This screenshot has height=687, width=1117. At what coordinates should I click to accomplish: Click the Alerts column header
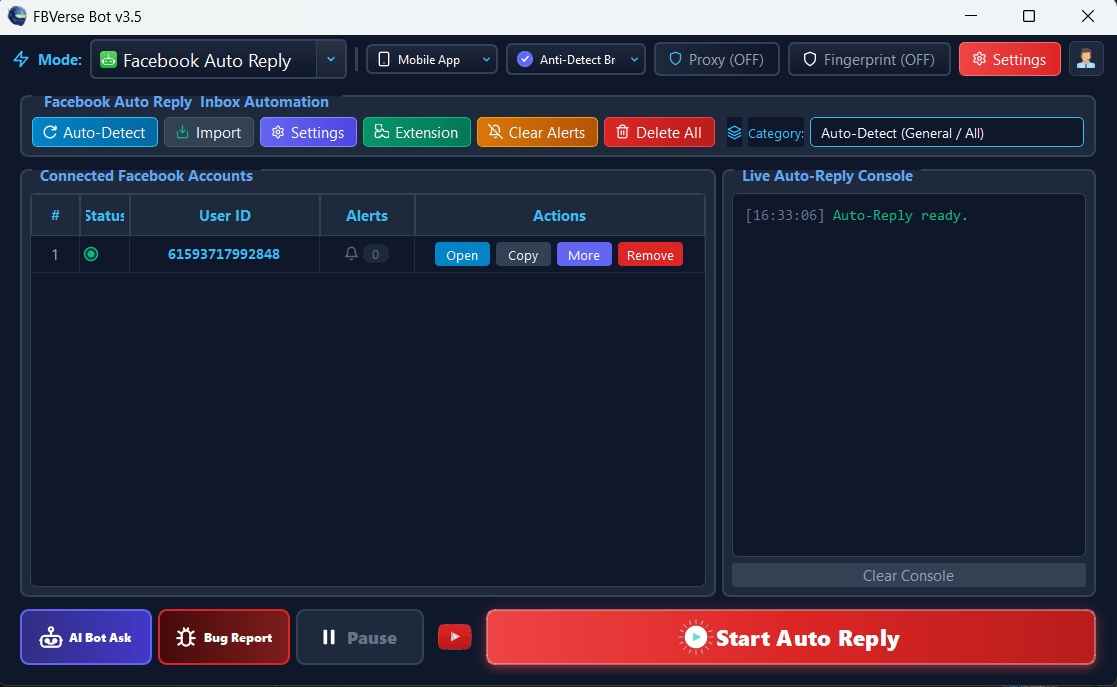(x=367, y=215)
